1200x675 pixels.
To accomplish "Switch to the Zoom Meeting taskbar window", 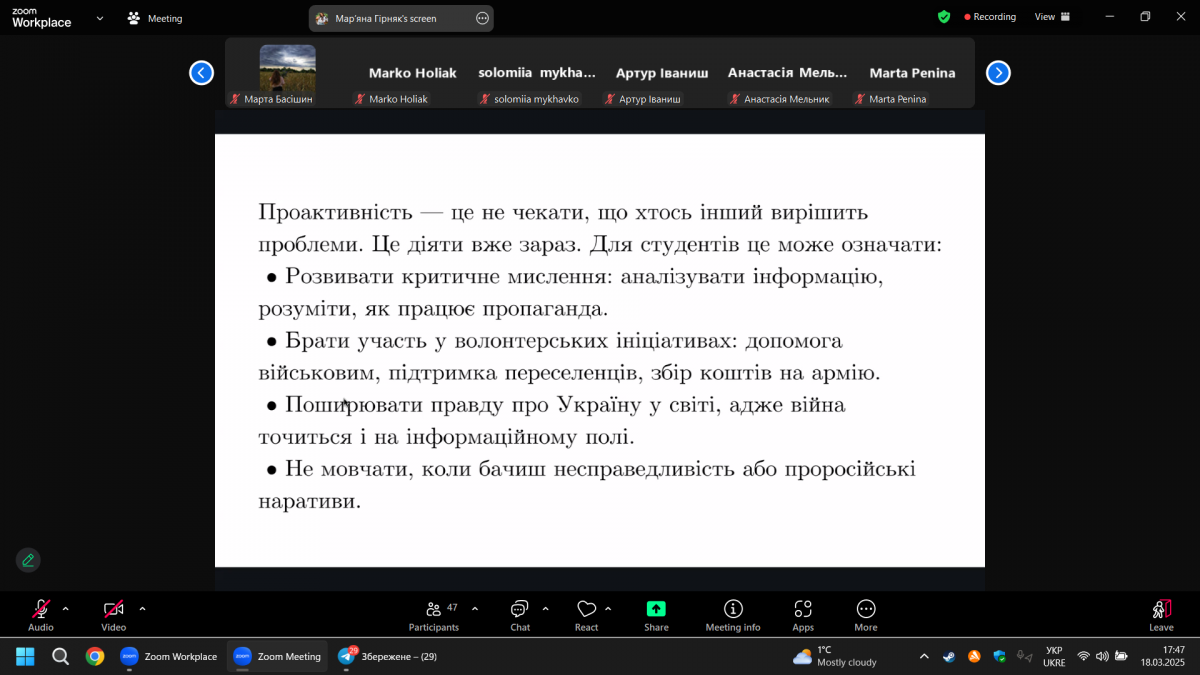I will tap(277, 656).
